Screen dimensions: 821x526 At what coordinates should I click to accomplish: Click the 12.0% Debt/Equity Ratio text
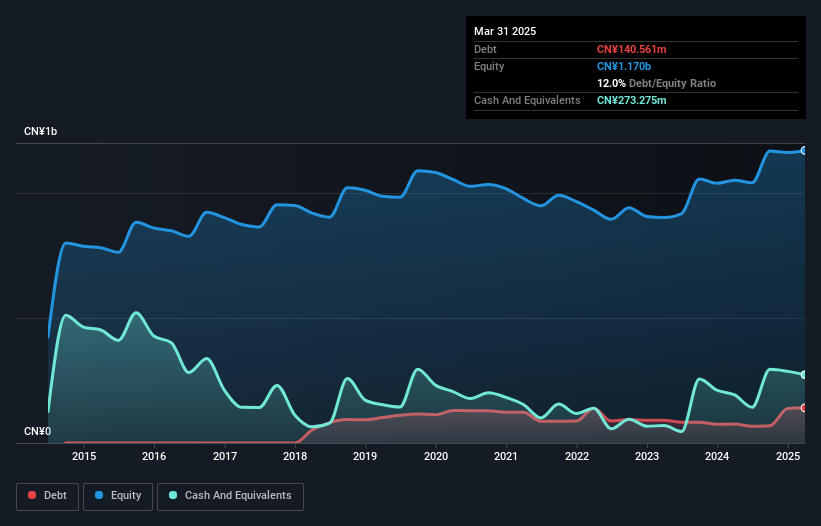tap(656, 83)
